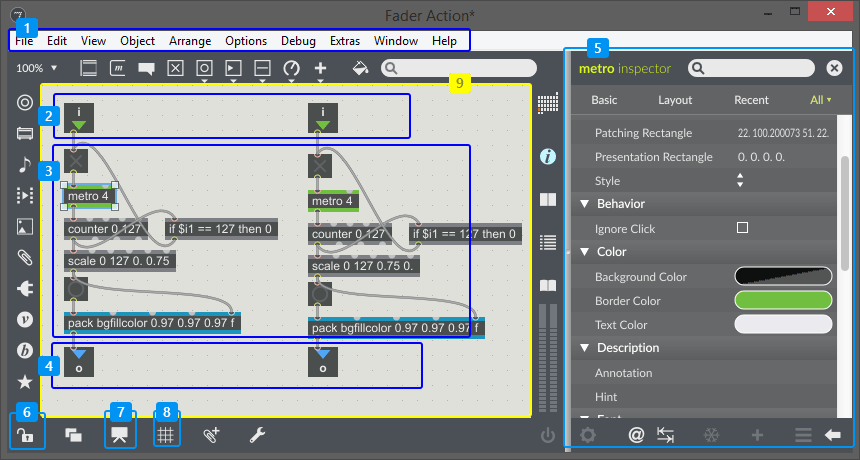Open the BEAP modules browser
The height and width of the screenshot is (460, 860).
coord(25,350)
